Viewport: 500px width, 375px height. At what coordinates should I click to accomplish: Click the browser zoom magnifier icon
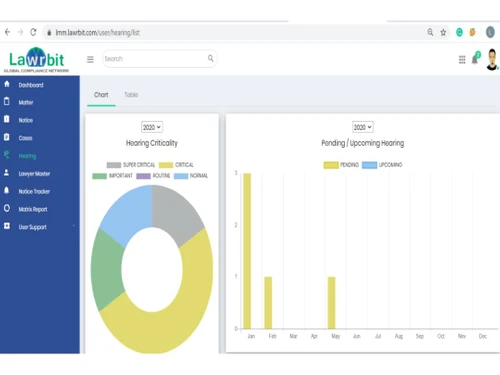coord(430,32)
